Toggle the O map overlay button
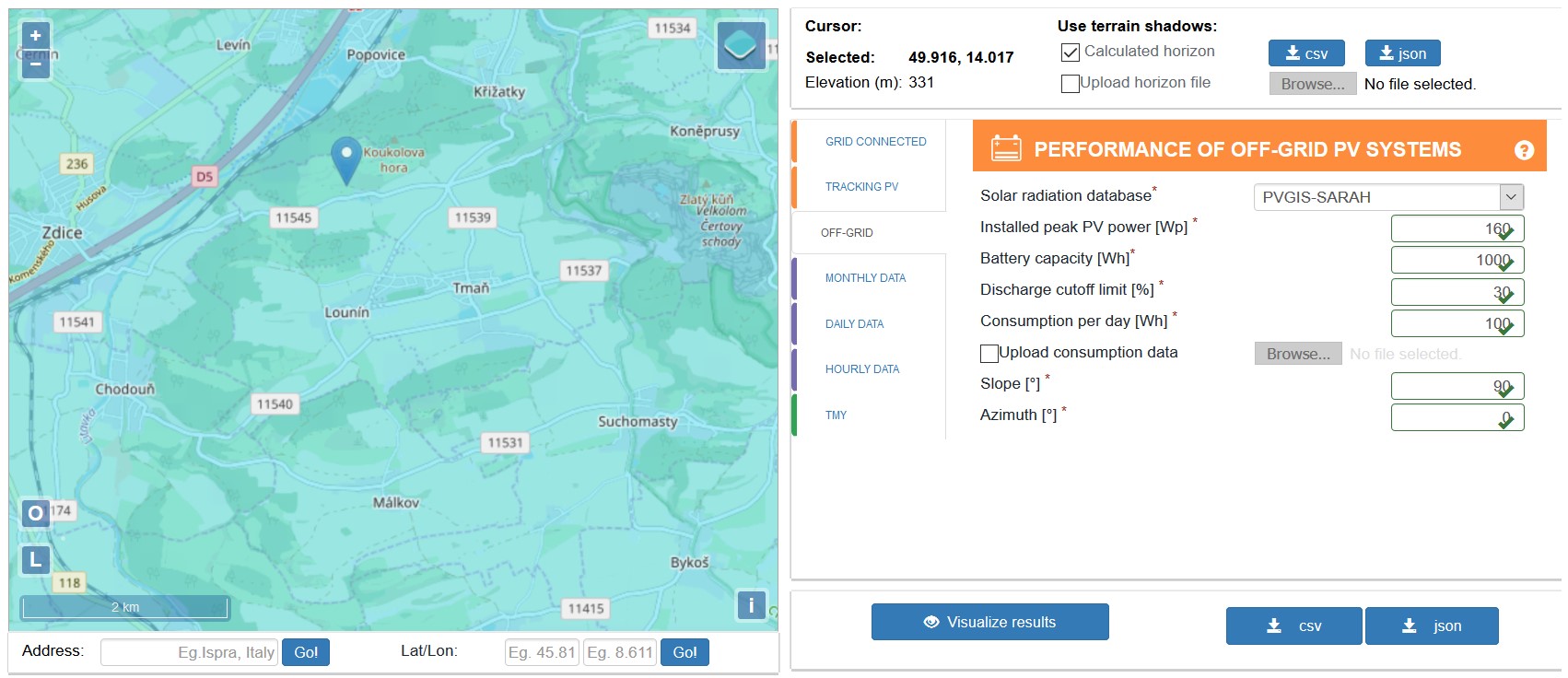The height and width of the screenshot is (678, 1568). coord(35,513)
